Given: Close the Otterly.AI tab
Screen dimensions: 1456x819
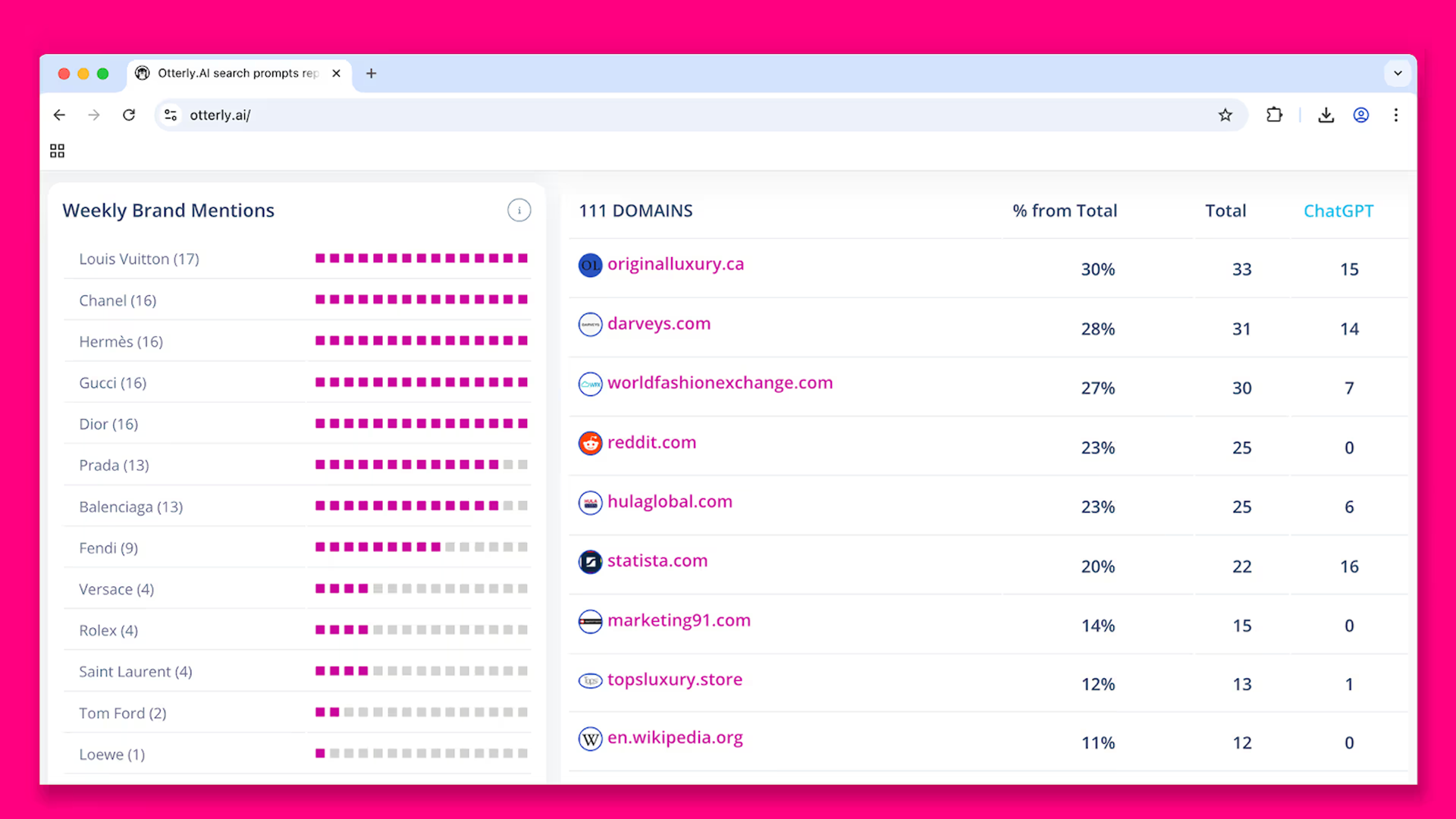Looking at the screenshot, I should click(336, 74).
